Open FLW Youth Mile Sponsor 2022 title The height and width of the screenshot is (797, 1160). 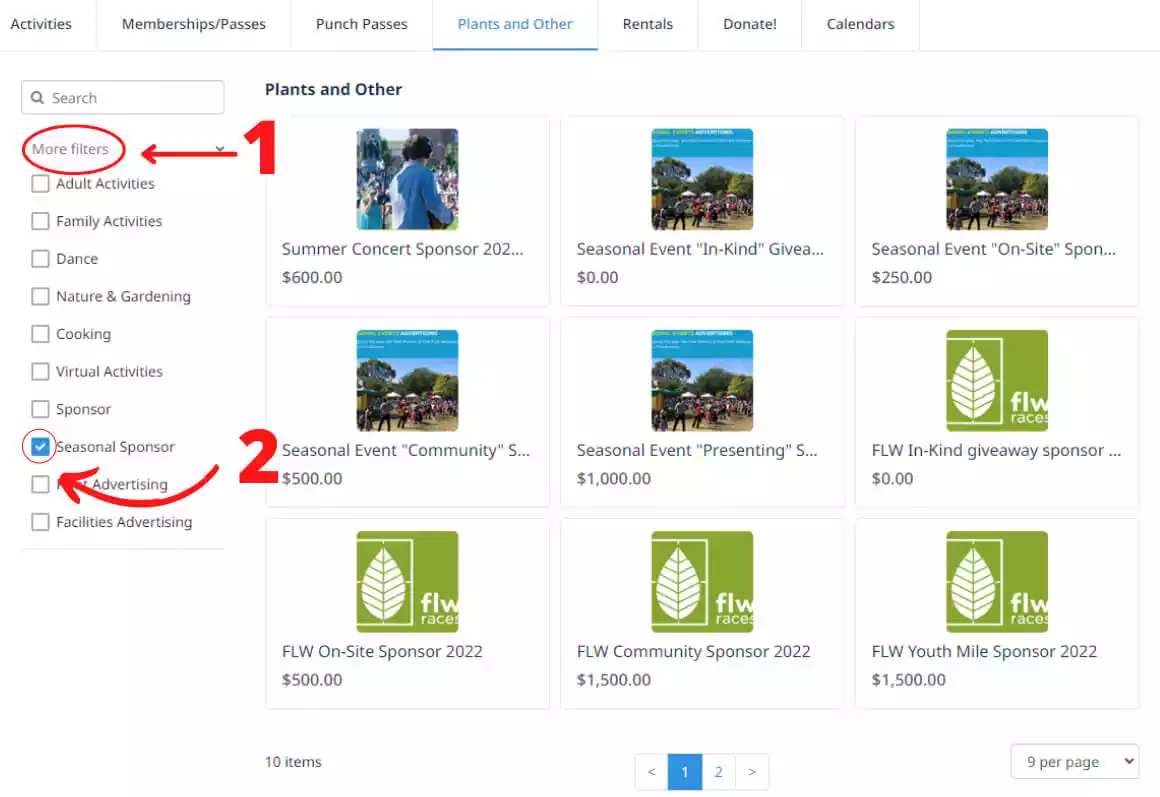pyautogui.click(x=984, y=652)
